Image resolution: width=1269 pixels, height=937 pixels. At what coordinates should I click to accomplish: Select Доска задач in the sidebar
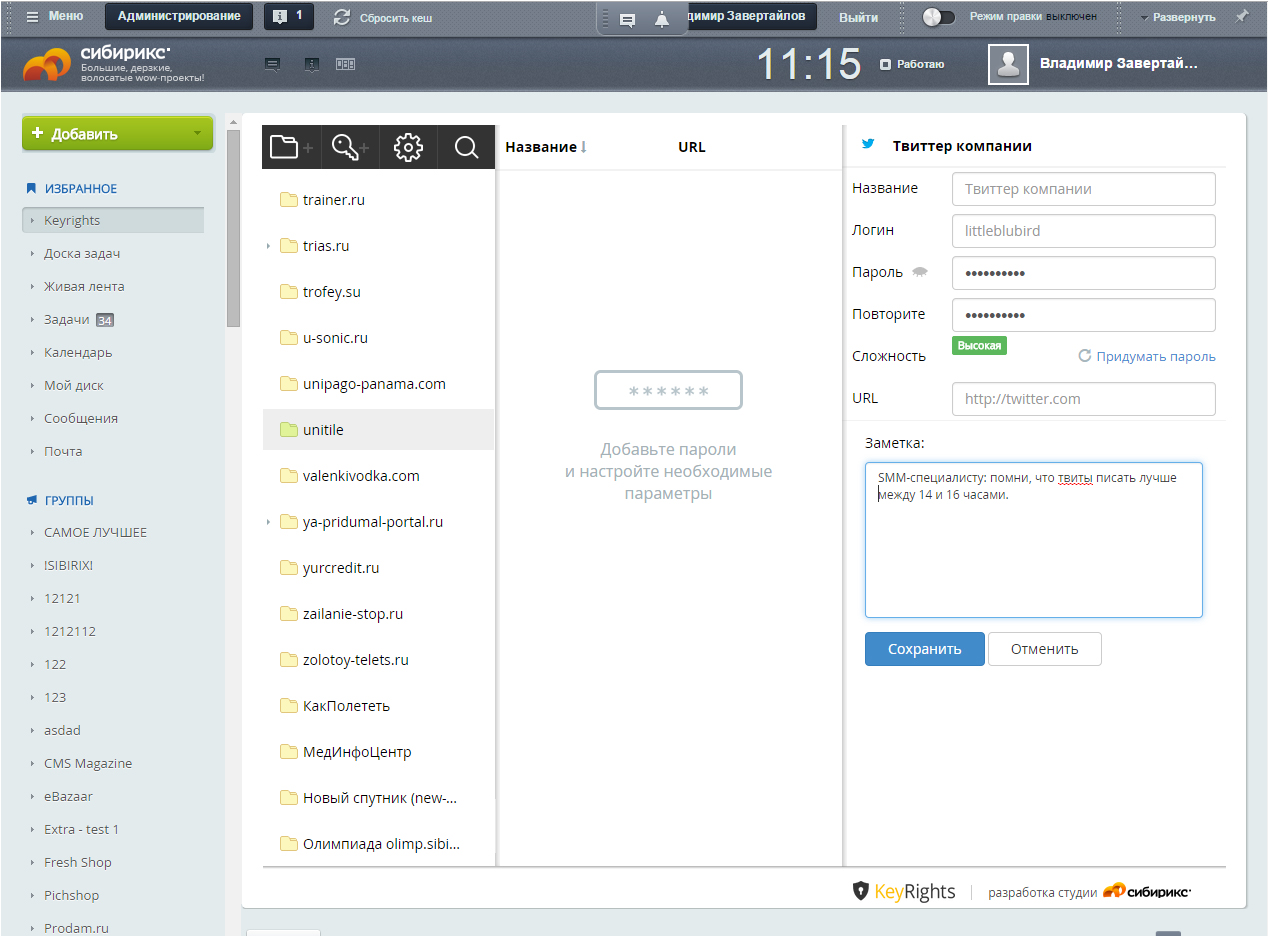click(82, 254)
